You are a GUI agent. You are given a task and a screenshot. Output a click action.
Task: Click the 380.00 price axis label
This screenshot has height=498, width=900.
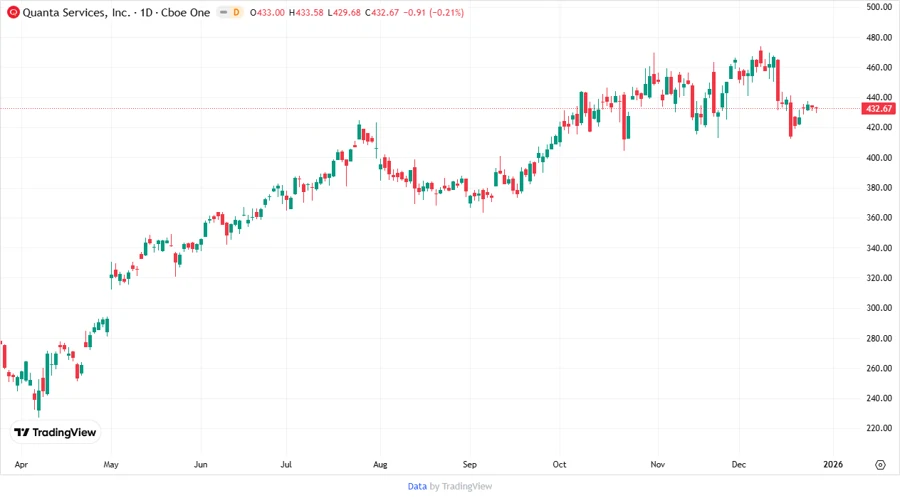click(879, 188)
